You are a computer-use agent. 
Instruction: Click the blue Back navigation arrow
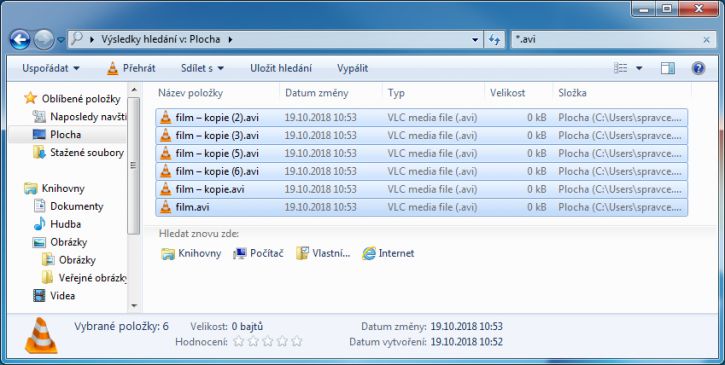(x=20, y=40)
